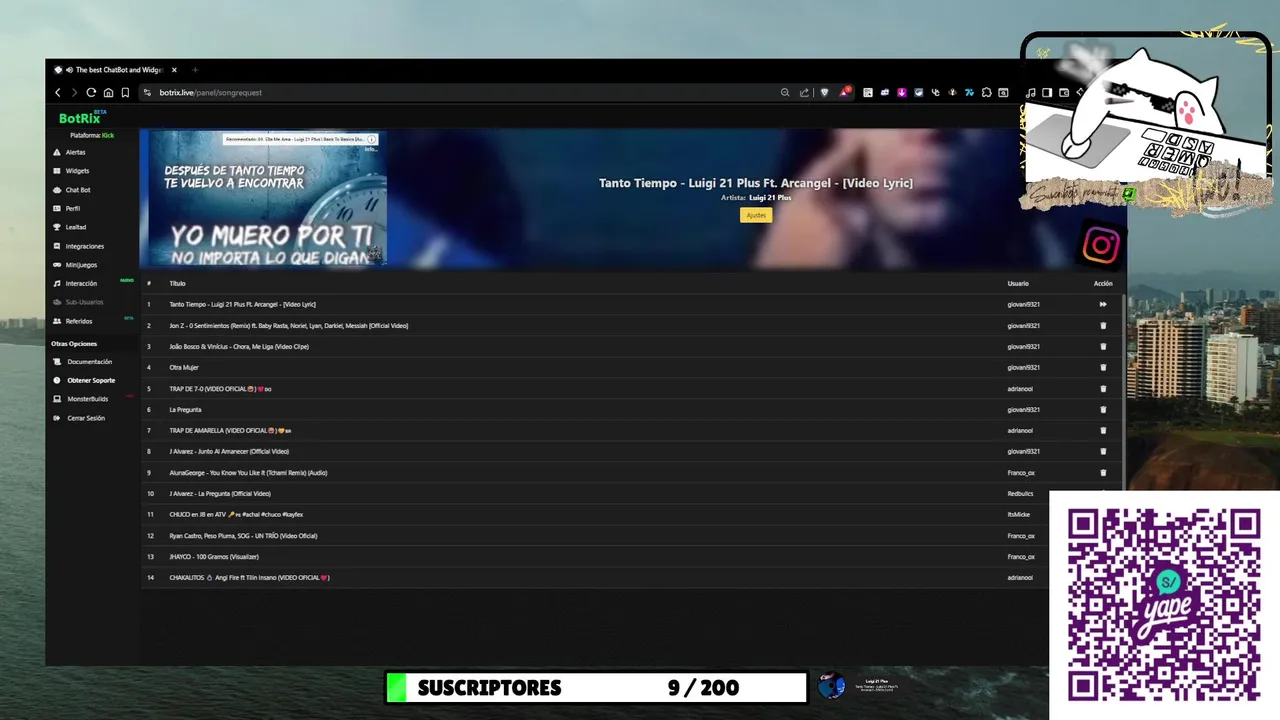
Task: Select row Ryan Castro, Peso Pluma UN TRÍO
Action: (x=629, y=535)
